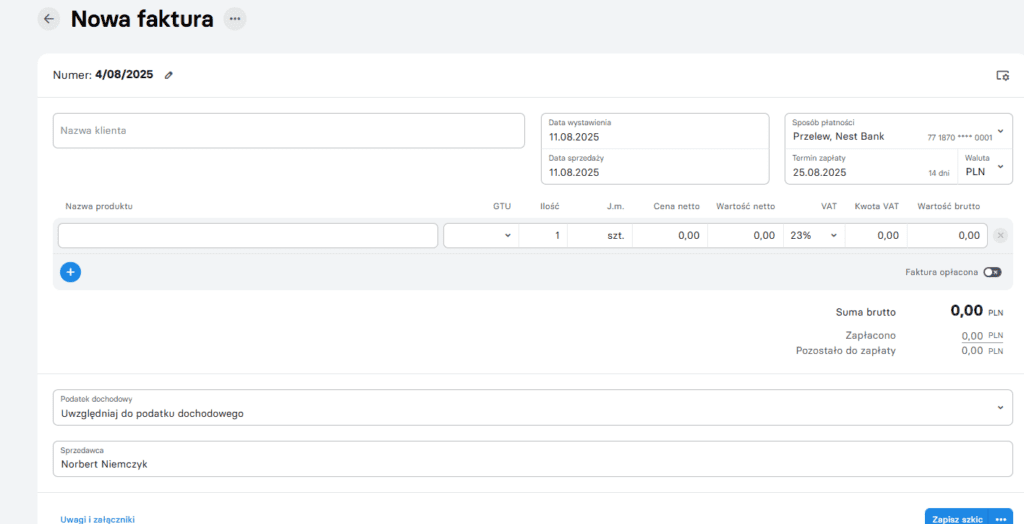Toggle the Faktura opłacona switch
Image resolution: width=1024 pixels, height=524 pixels.
point(991,272)
